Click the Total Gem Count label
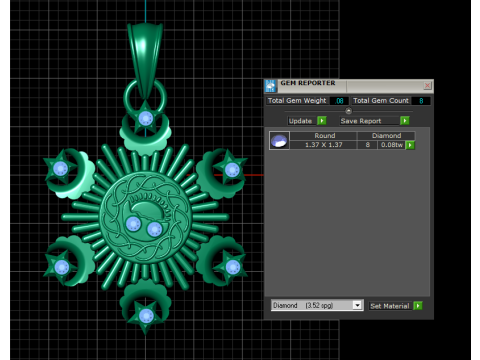The width and height of the screenshot is (480, 360). click(x=381, y=101)
